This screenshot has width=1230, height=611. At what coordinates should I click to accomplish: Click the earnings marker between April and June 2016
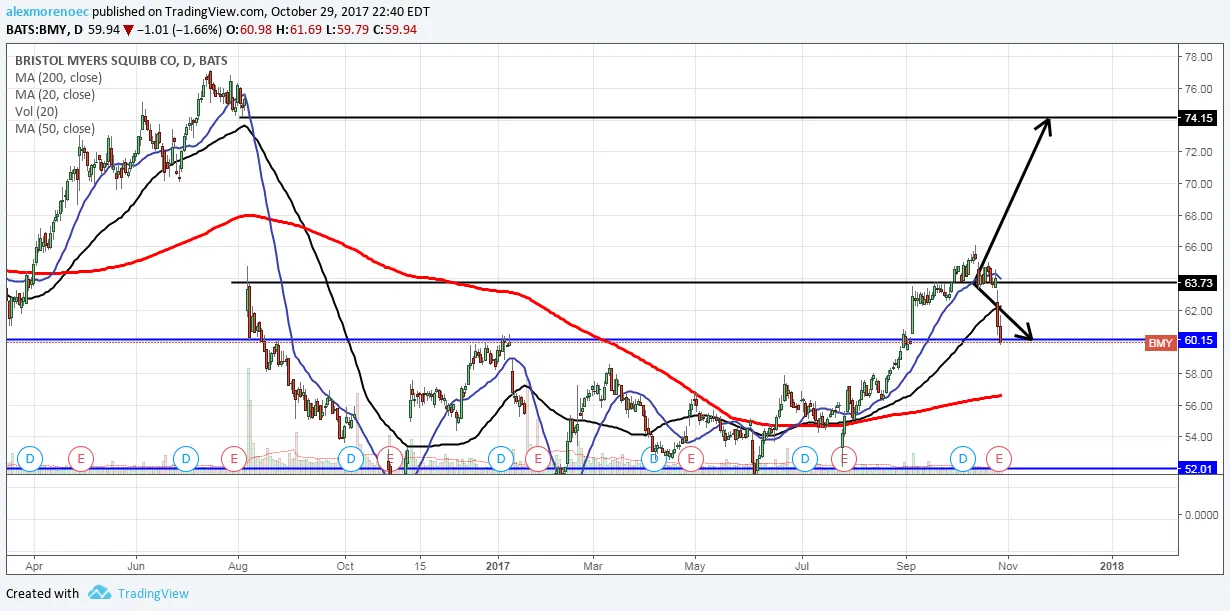[81, 459]
